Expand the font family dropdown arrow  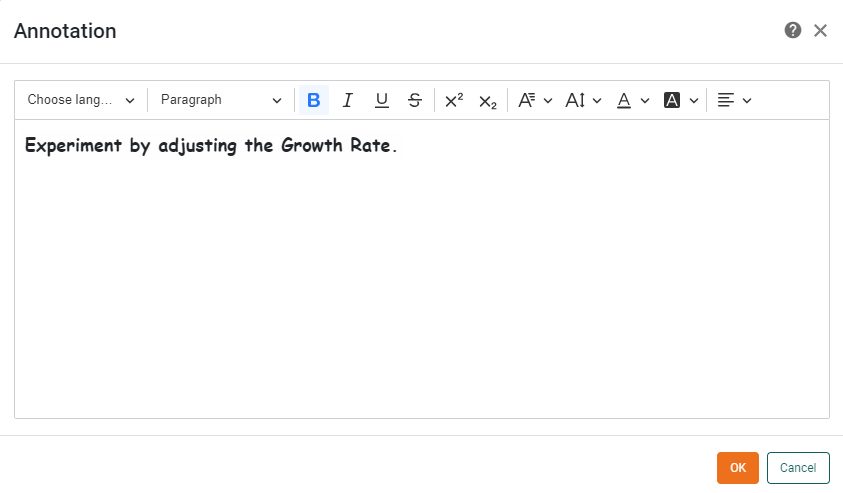(x=548, y=101)
